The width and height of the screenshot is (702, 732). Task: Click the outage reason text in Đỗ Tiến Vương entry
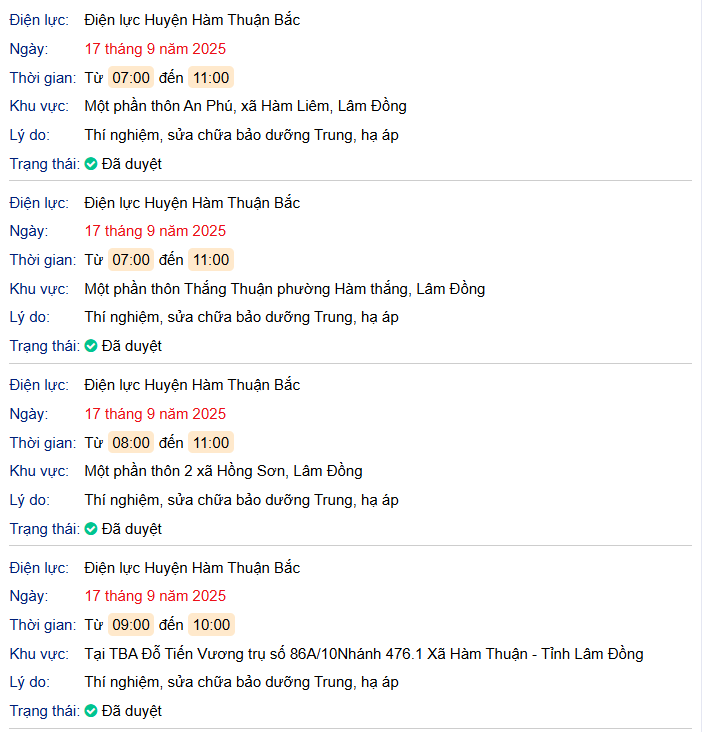(x=241, y=682)
